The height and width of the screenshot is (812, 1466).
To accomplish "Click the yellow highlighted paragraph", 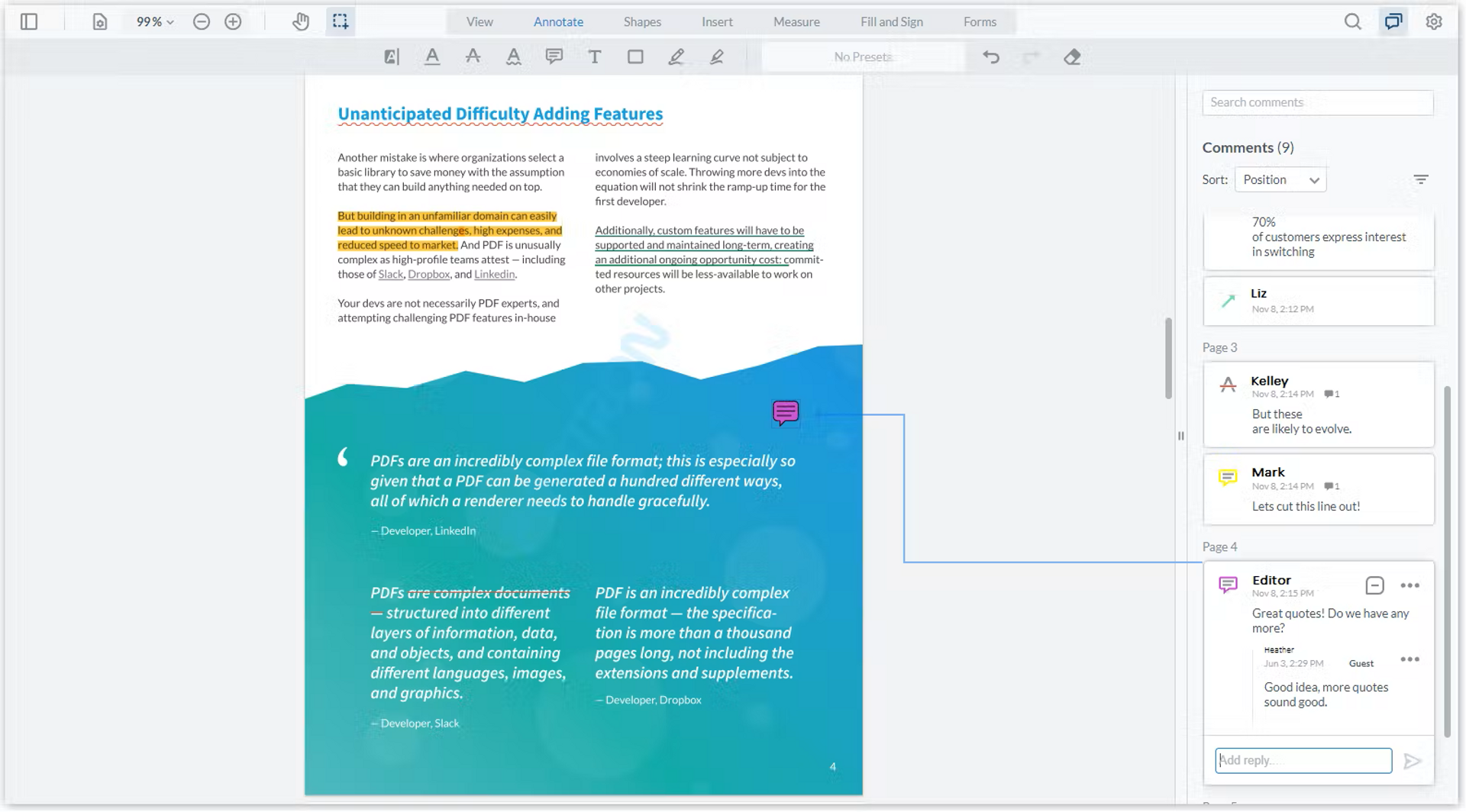I will click(x=450, y=230).
